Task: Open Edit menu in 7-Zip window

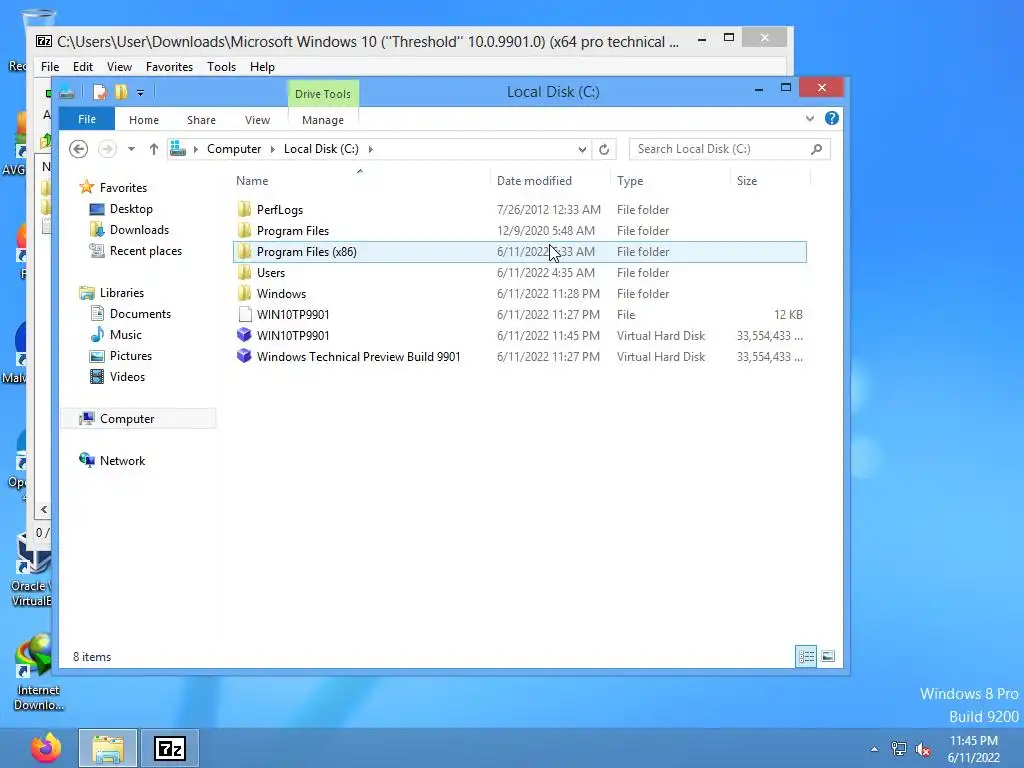Action: (x=82, y=67)
